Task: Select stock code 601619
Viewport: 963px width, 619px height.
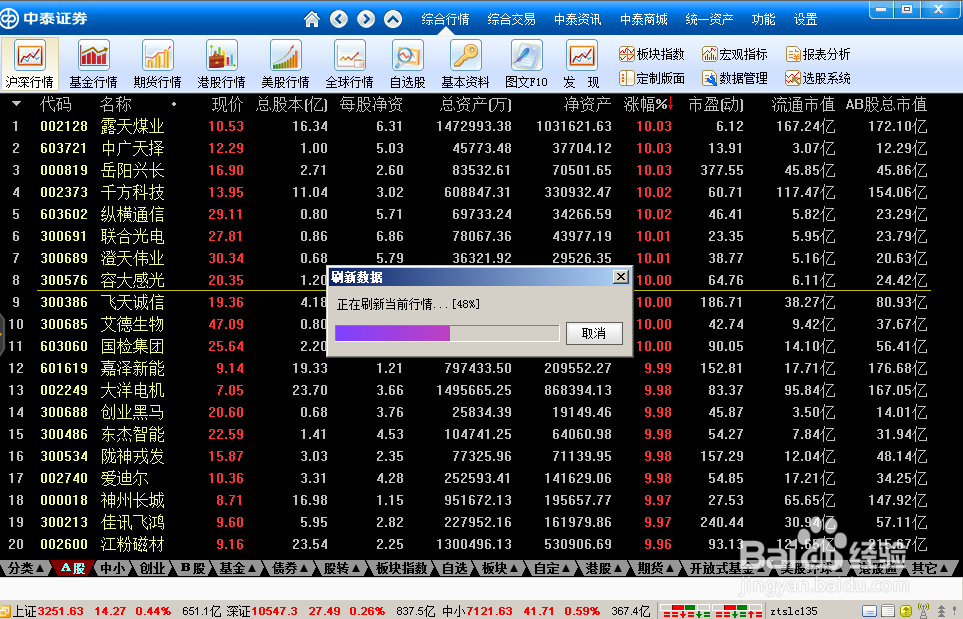Action: [64, 368]
